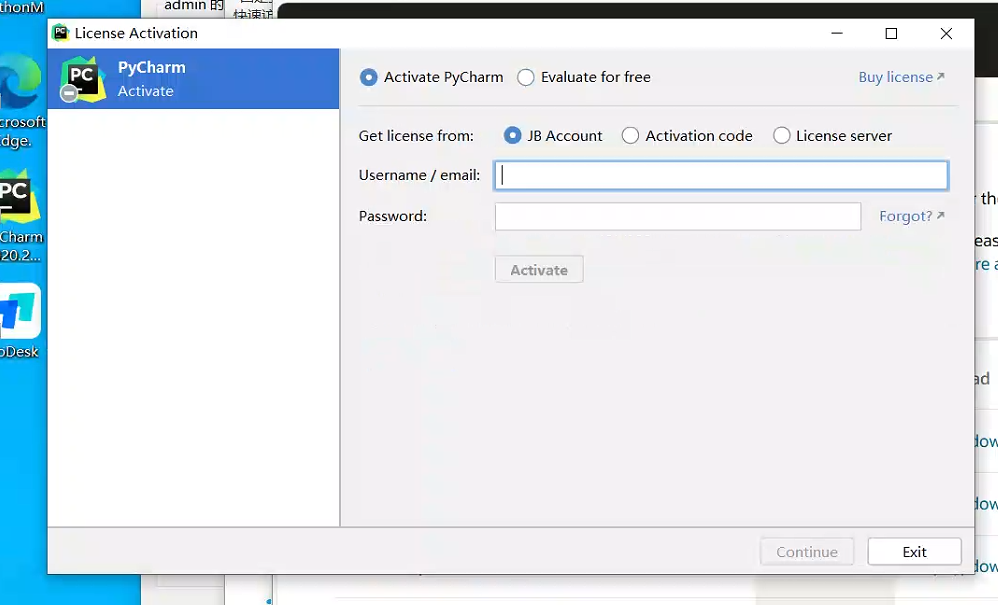The width and height of the screenshot is (998, 605).
Task: Focus the Username / email field
Action: [x=721, y=176]
